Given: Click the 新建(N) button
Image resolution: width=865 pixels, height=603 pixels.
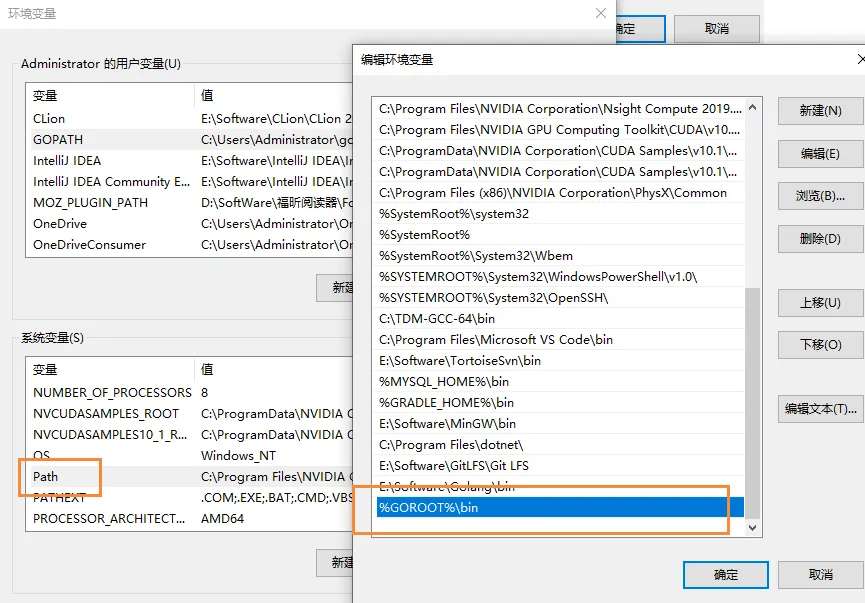Looking at the screenshot, I should point(819,111).
